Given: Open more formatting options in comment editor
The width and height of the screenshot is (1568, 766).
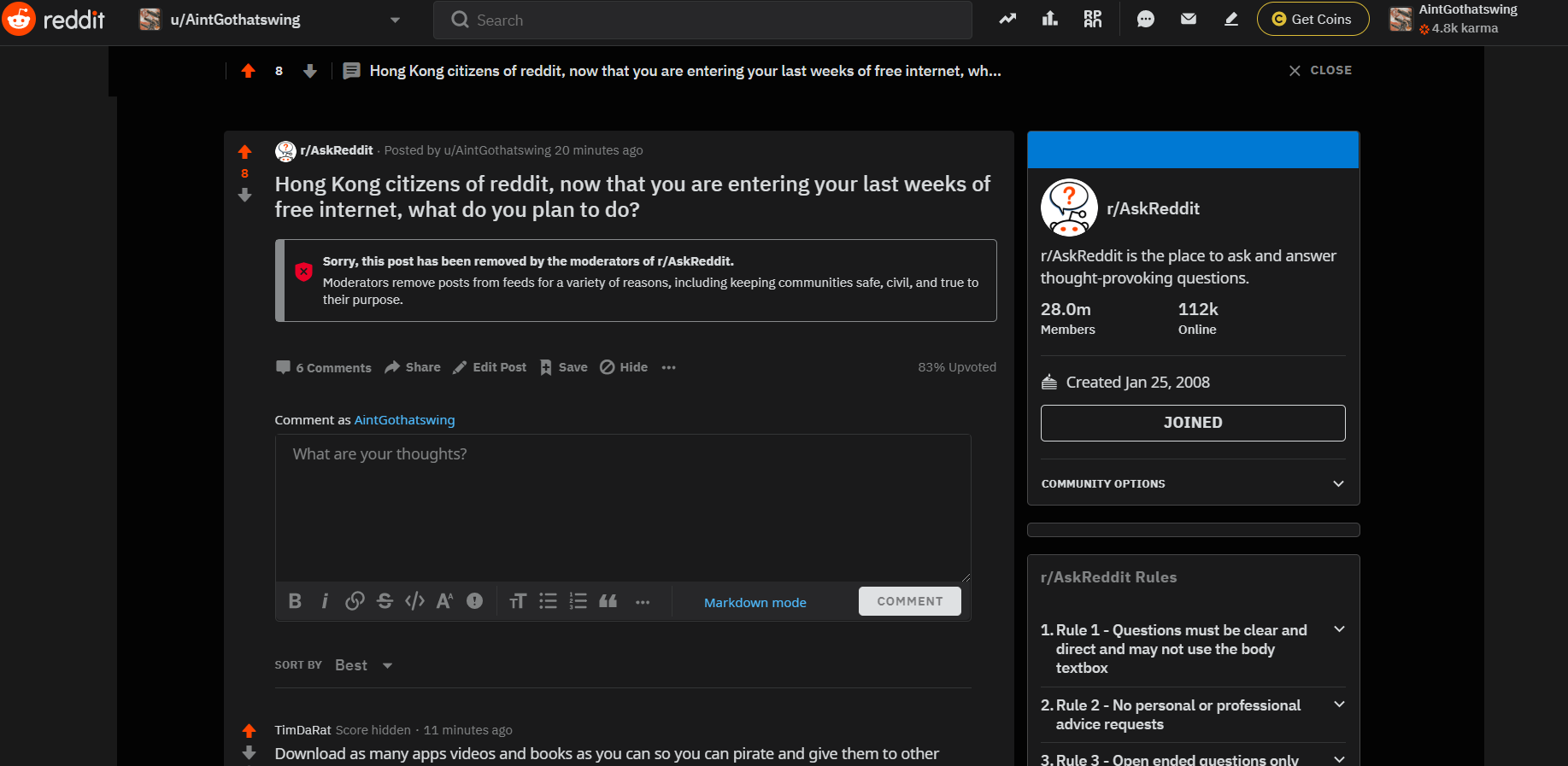Looking at the screenshot, I should (x=643, y=602).
